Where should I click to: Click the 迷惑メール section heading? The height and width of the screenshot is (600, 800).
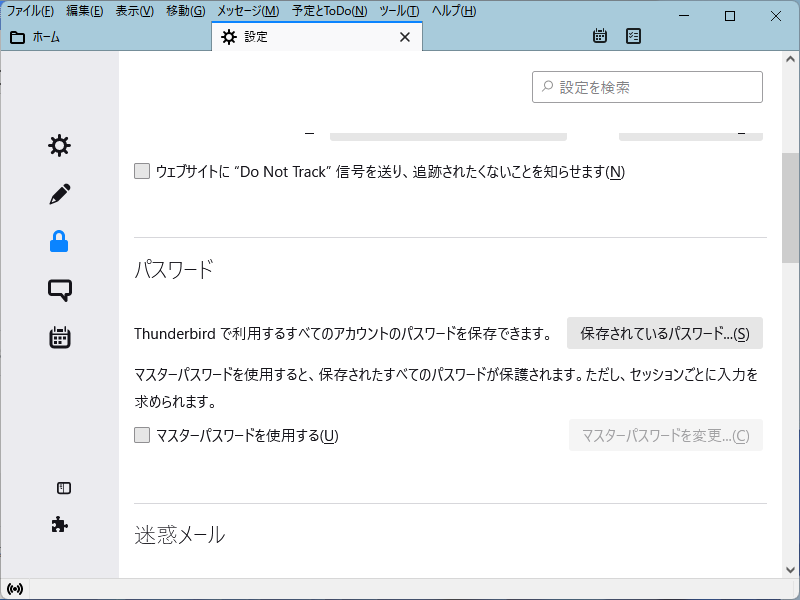pyautogui.click(x=180, y=535)
